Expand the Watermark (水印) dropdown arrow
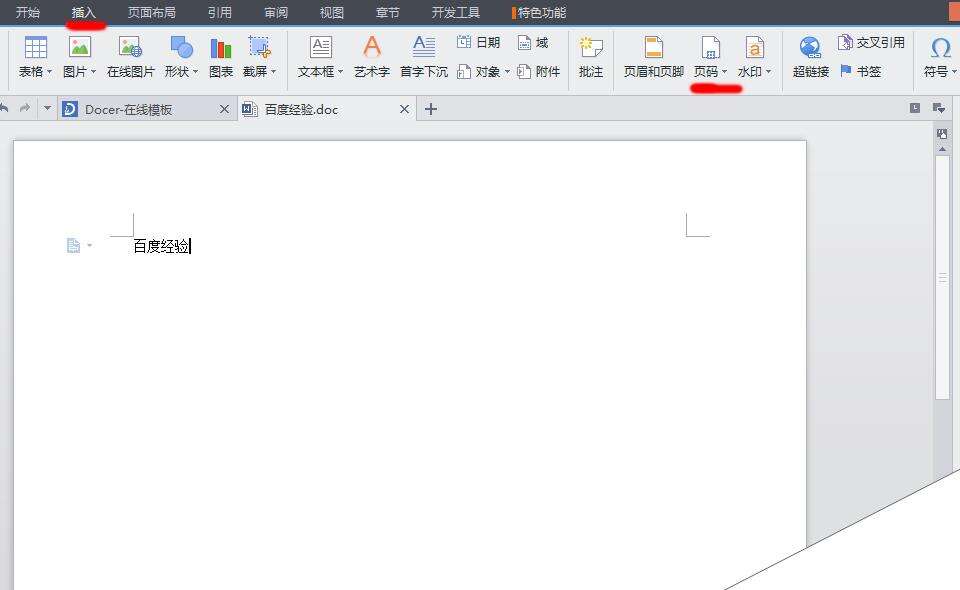 768,72
